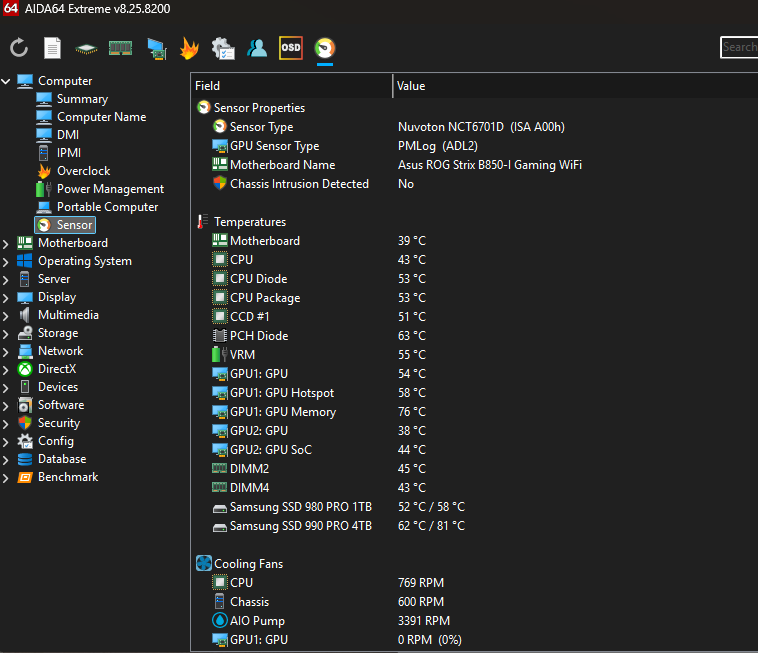Select the sensor gauge toolbar icon
This screenshot has height=653, width=758.
click(x=325, y=47)
